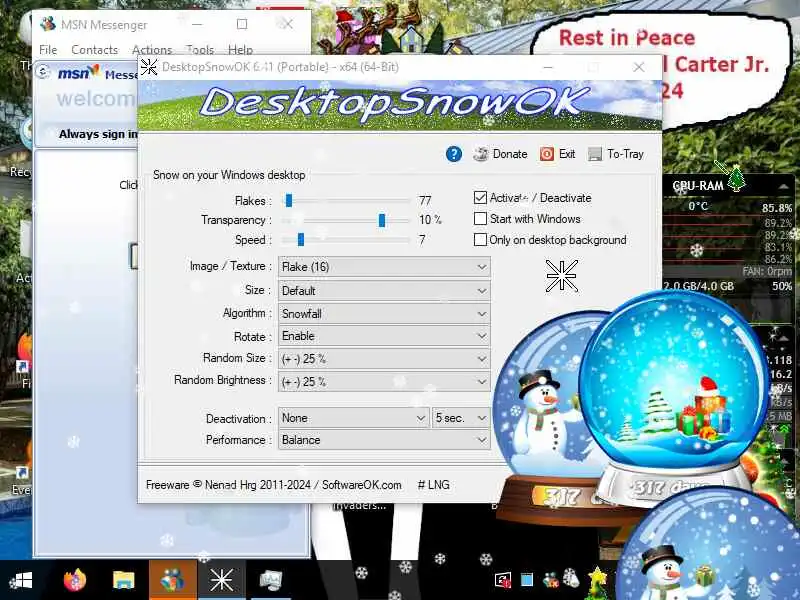Open Firefox from the taskbar
The width and height of the screenshot is (800, 600).
click(74, 580)
